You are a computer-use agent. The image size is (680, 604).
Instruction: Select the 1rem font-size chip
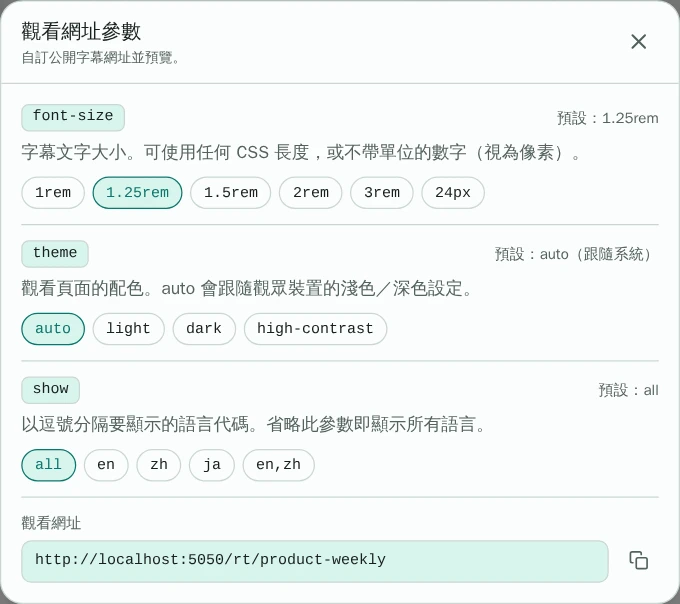(53, 193)
